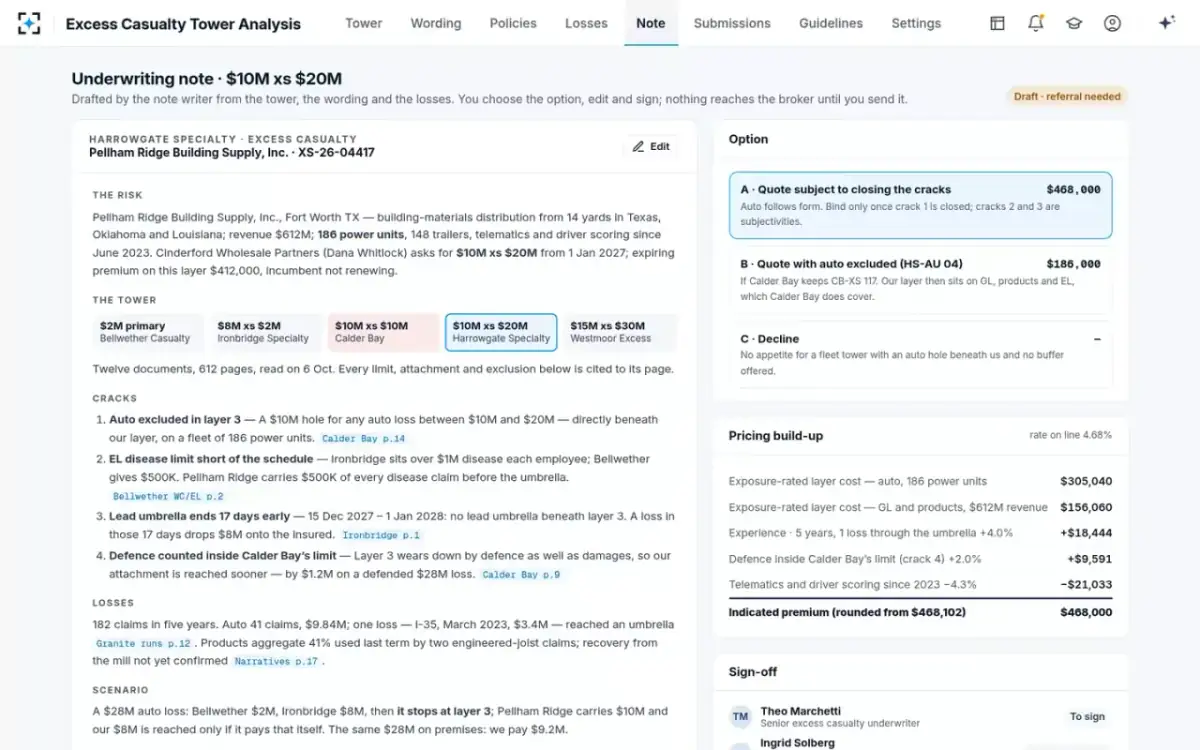Image resolution: width=1200 pixels, height=750 pixels.
Task: Click the Ingrid Solberg name in Sign-off
Action: pos(797,743)
